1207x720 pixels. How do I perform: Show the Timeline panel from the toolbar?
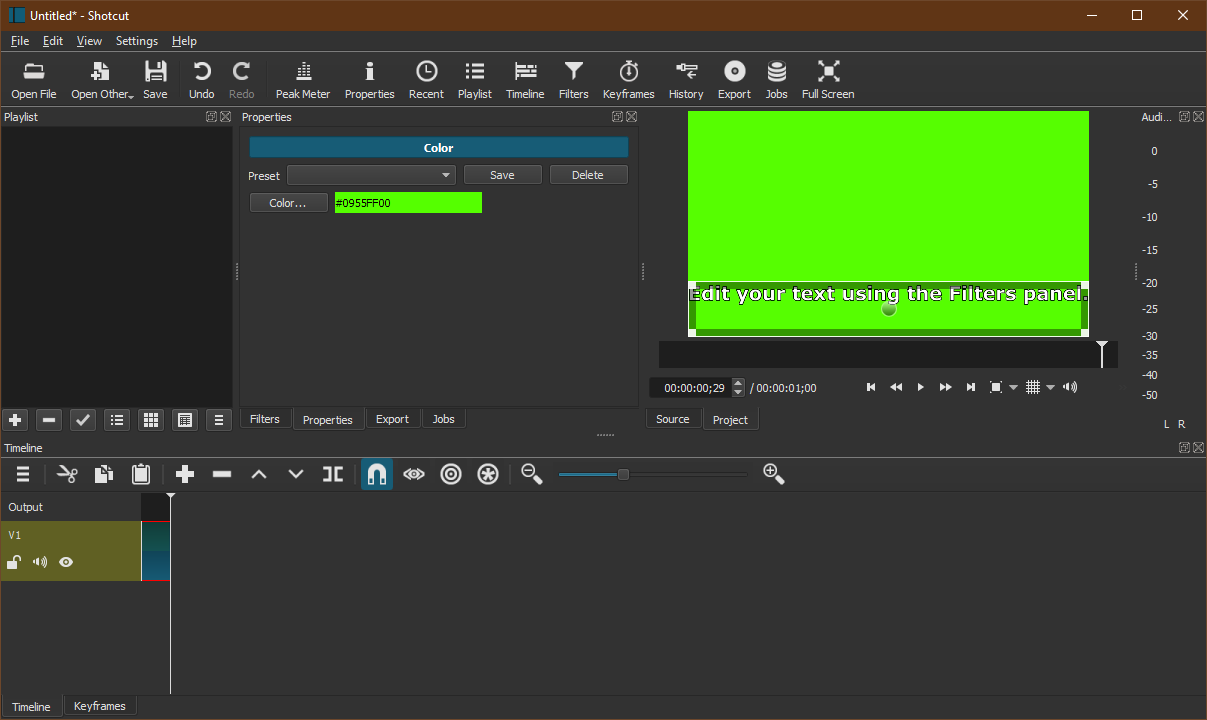pyautogui.click(x=525, y=80)
